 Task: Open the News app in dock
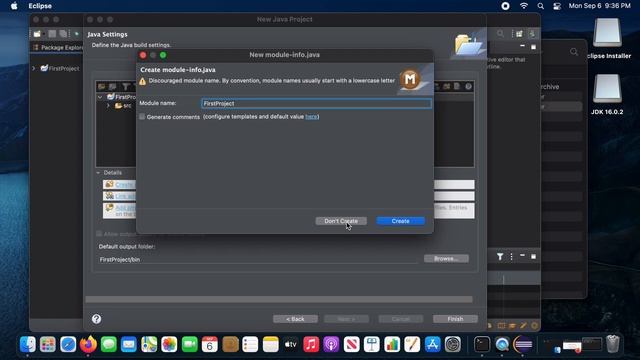(351, 344)
